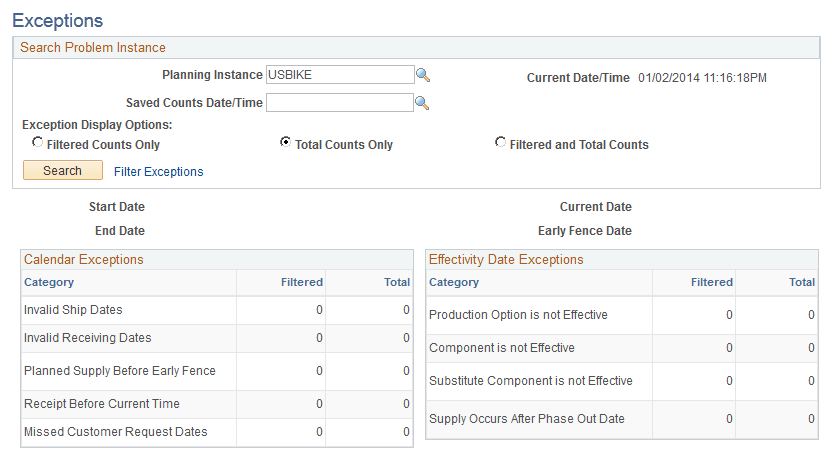
Task: Open the Missed Customer Request Dates total count
Action: (x=407, y=432)
